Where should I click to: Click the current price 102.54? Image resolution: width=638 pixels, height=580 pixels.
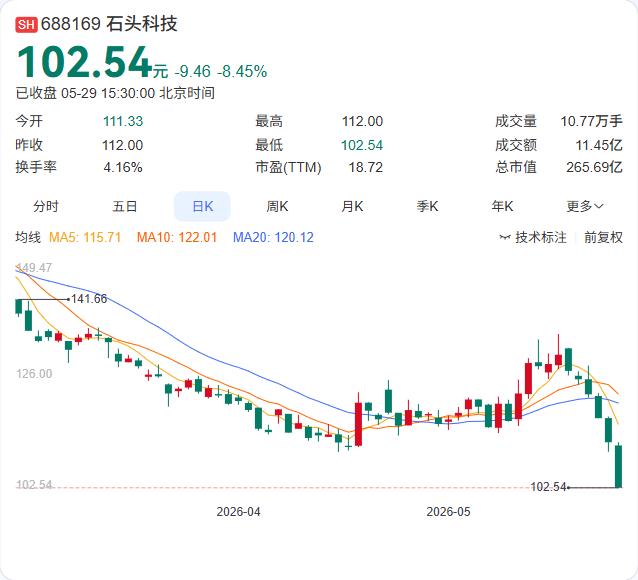tap(84, 62)
